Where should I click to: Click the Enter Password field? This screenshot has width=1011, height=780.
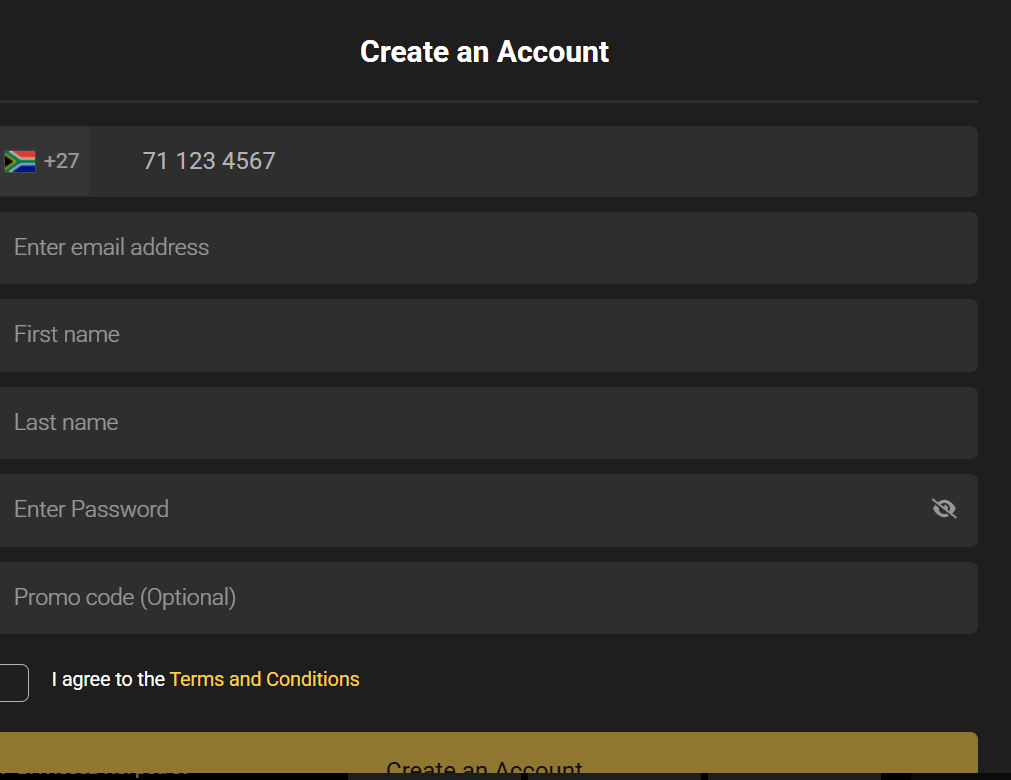pyautogui.click(x=489, y=511)
